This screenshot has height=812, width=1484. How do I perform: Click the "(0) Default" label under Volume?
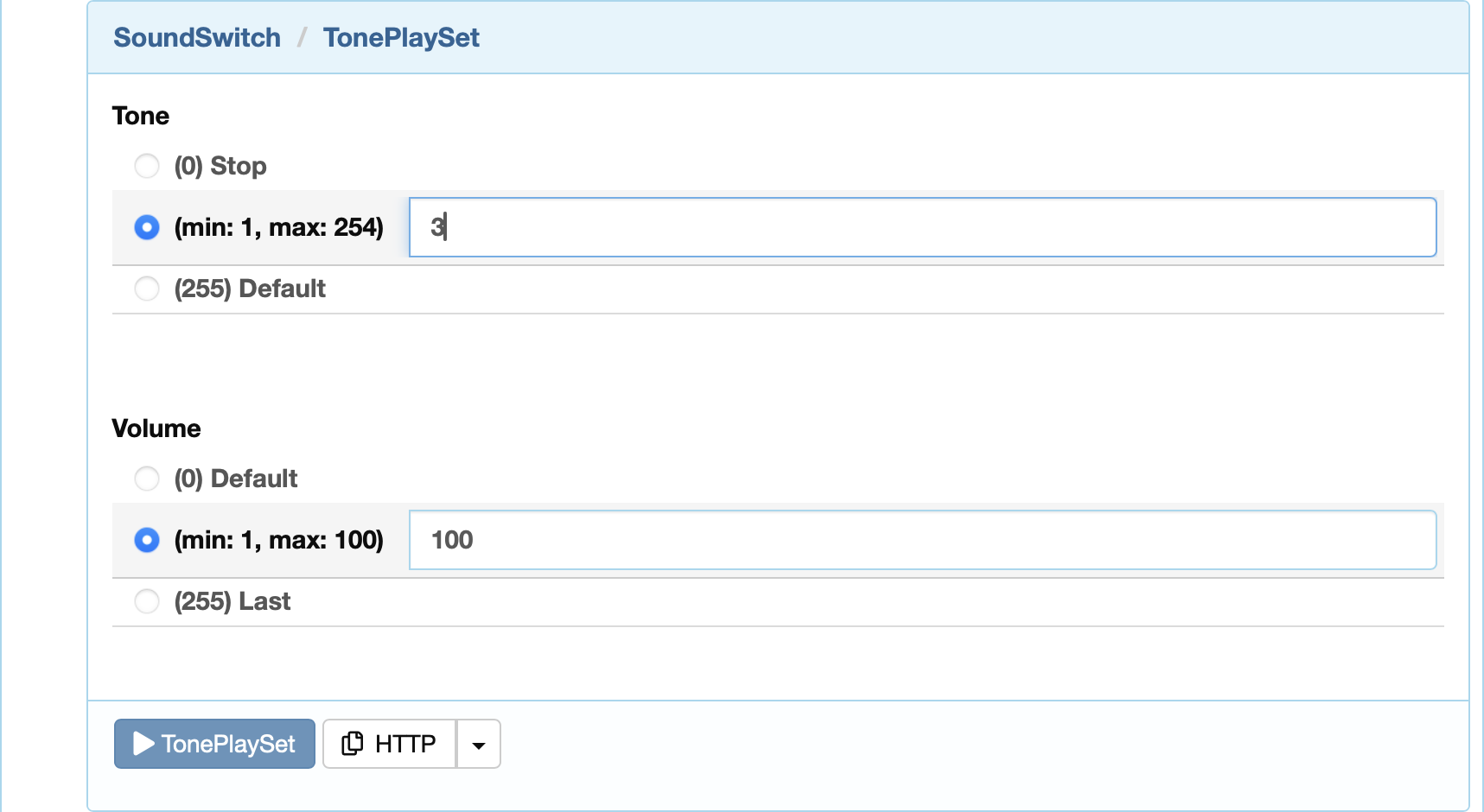coord(236,479)
